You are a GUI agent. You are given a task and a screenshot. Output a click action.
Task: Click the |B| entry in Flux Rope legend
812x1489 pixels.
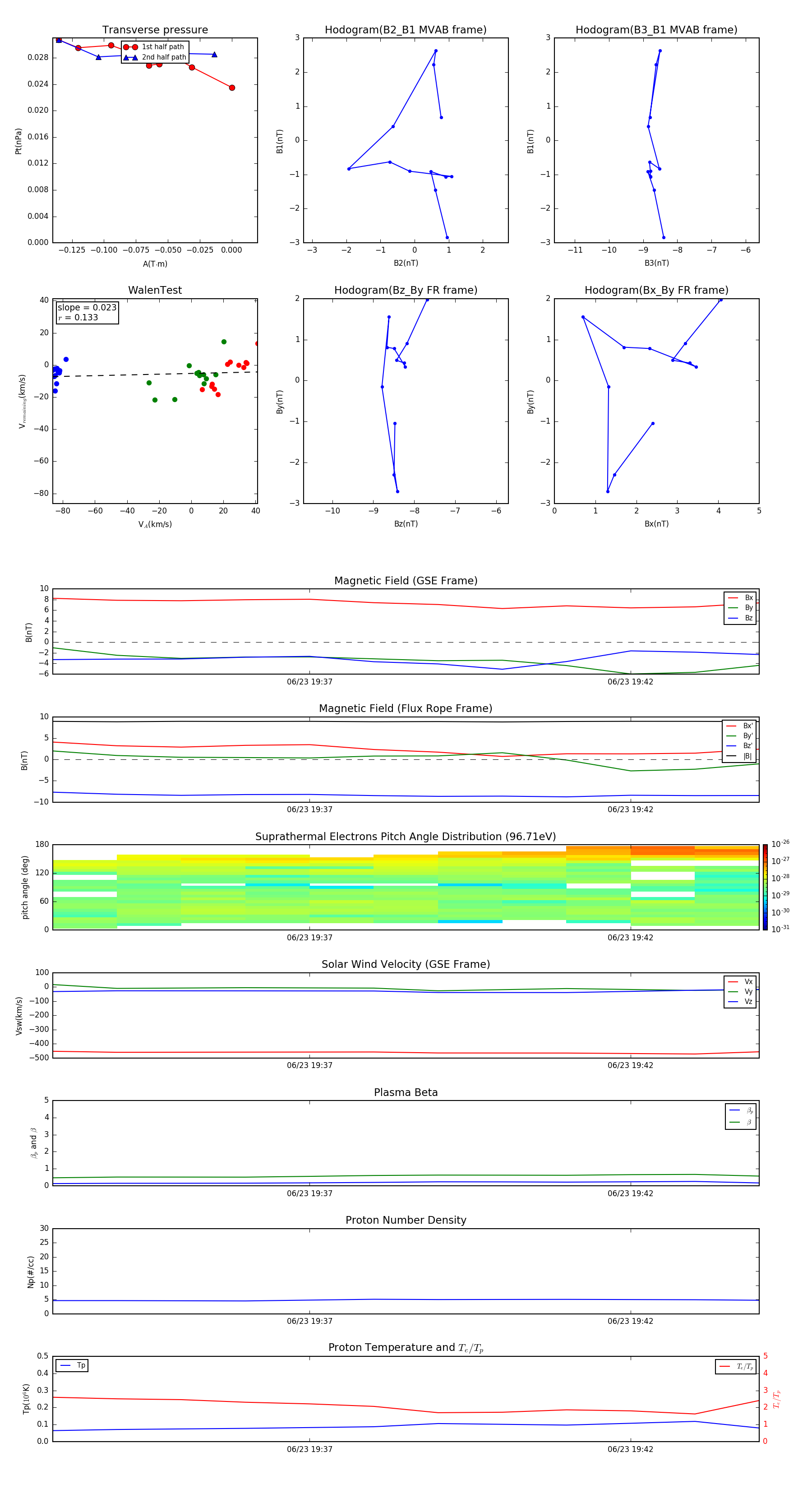point(739,756)
